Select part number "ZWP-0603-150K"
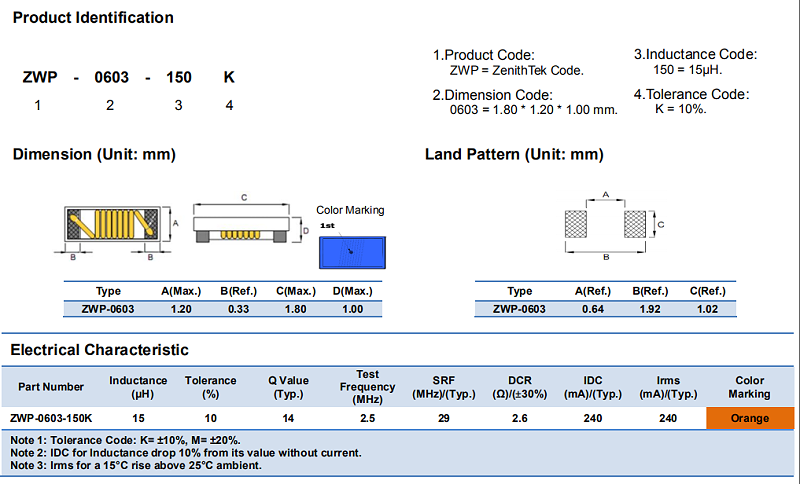The height and width of the screenshot is (484, 800). [x=51, y=419]
